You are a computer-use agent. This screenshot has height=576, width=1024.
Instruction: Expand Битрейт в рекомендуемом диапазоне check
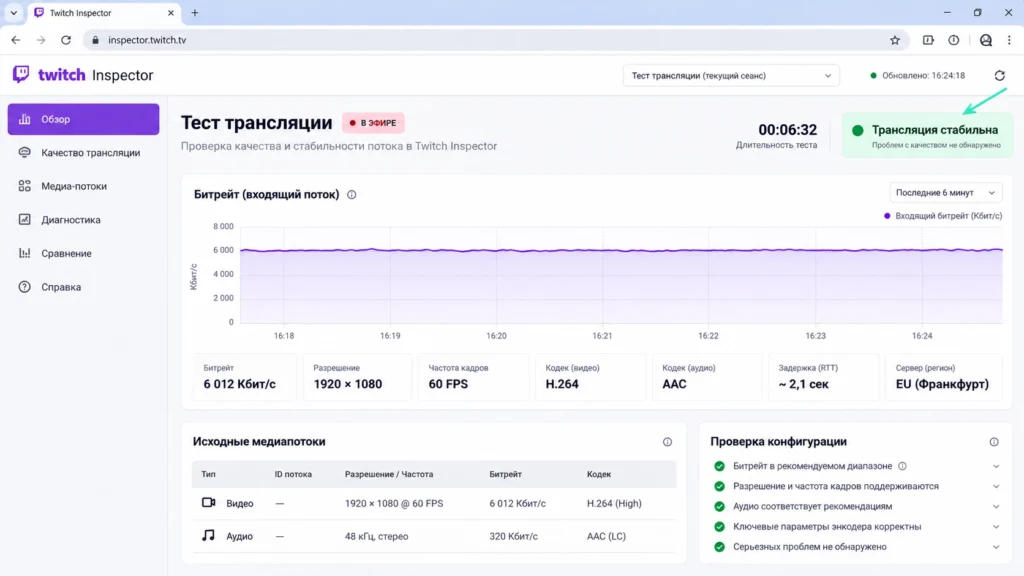click(995, 466)
